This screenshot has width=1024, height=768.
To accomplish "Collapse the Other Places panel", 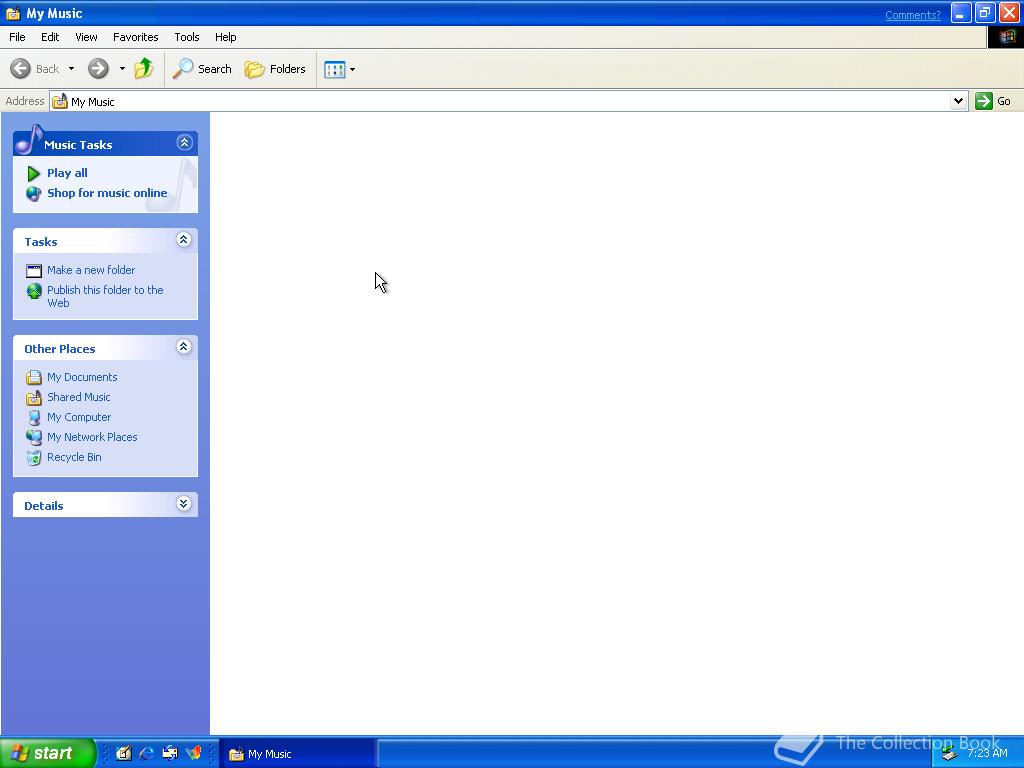I will click(184, 347).
